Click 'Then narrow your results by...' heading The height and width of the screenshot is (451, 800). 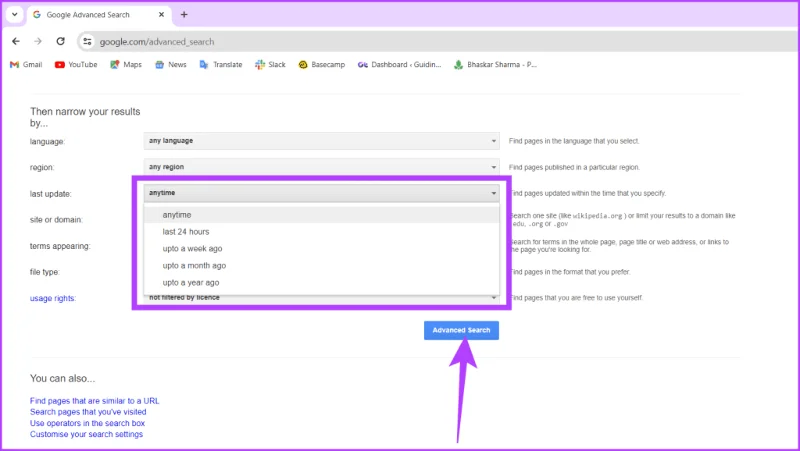tap(85, 117)
